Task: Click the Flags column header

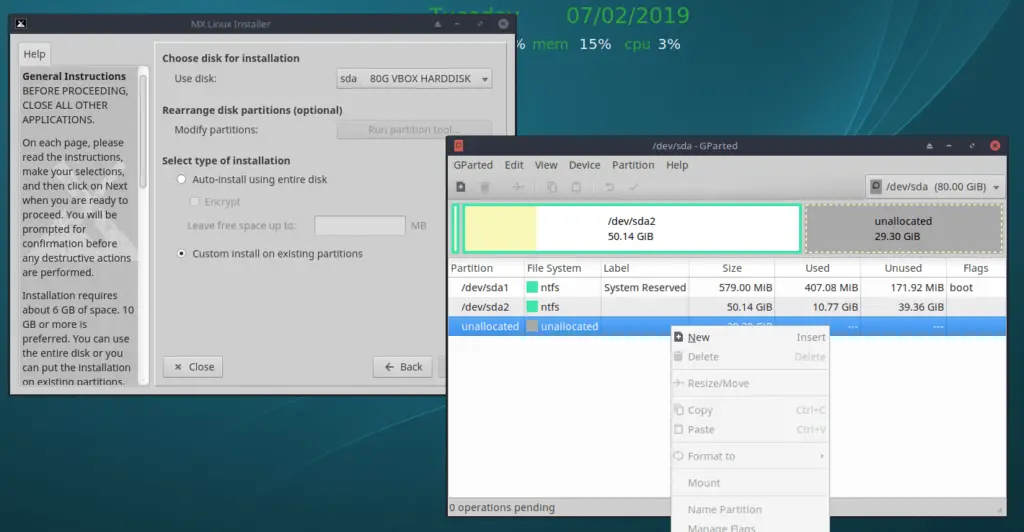Action: click(x=976, y=268)
